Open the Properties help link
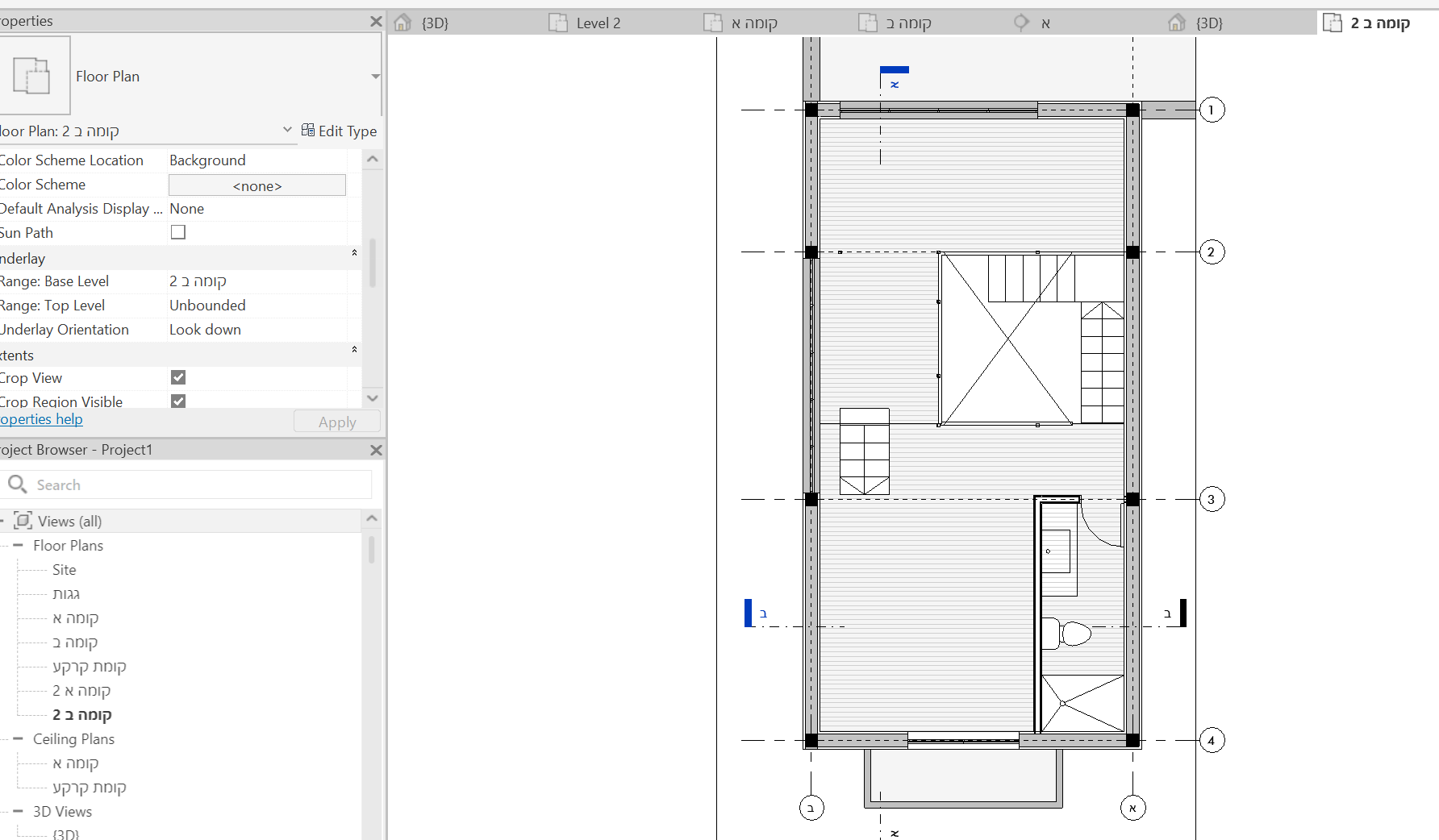 41,418
